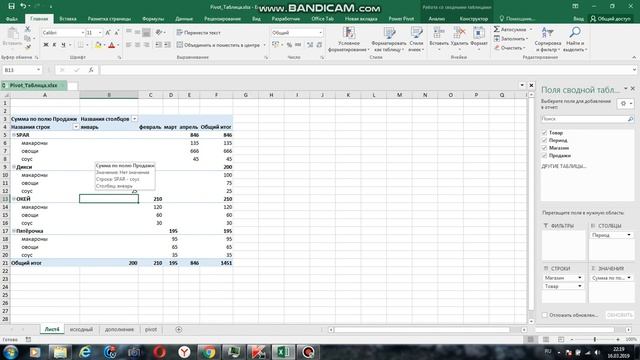Image resolution: width=640 pixels, height=360 pixels.
Task: Click the insert function fx icon
Action: (91, 70)
